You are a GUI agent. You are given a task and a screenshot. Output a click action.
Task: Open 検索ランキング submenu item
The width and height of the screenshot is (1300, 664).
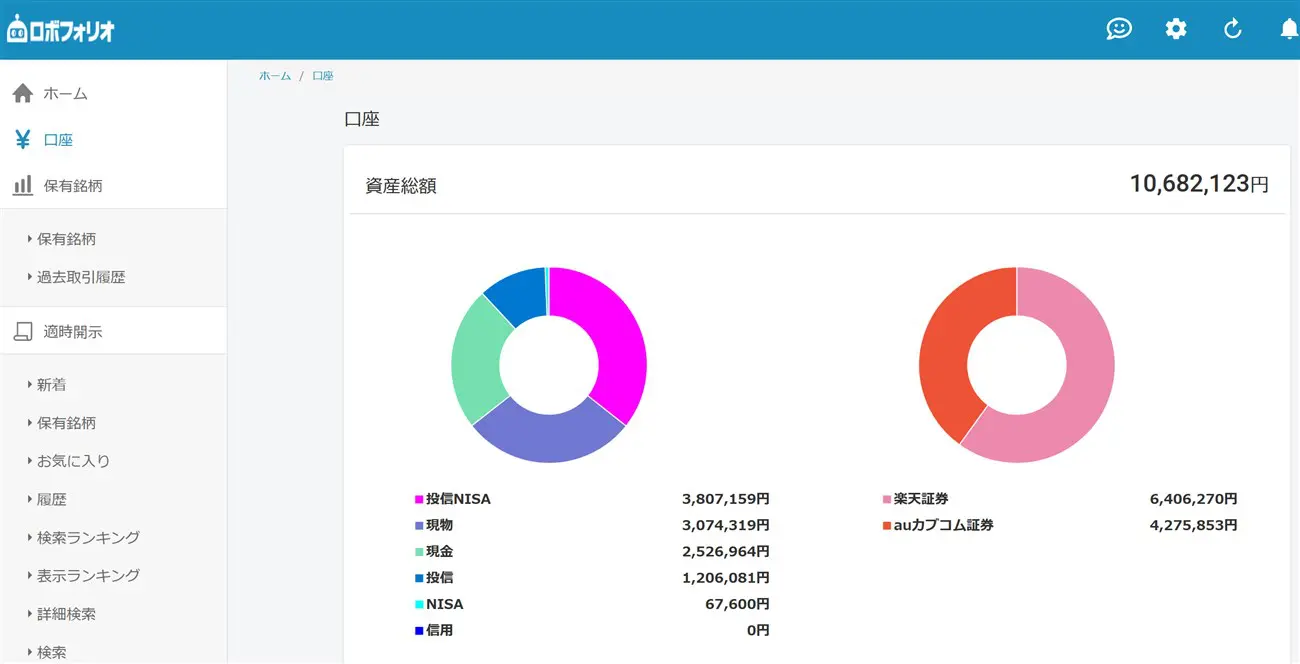click(88, 537)
